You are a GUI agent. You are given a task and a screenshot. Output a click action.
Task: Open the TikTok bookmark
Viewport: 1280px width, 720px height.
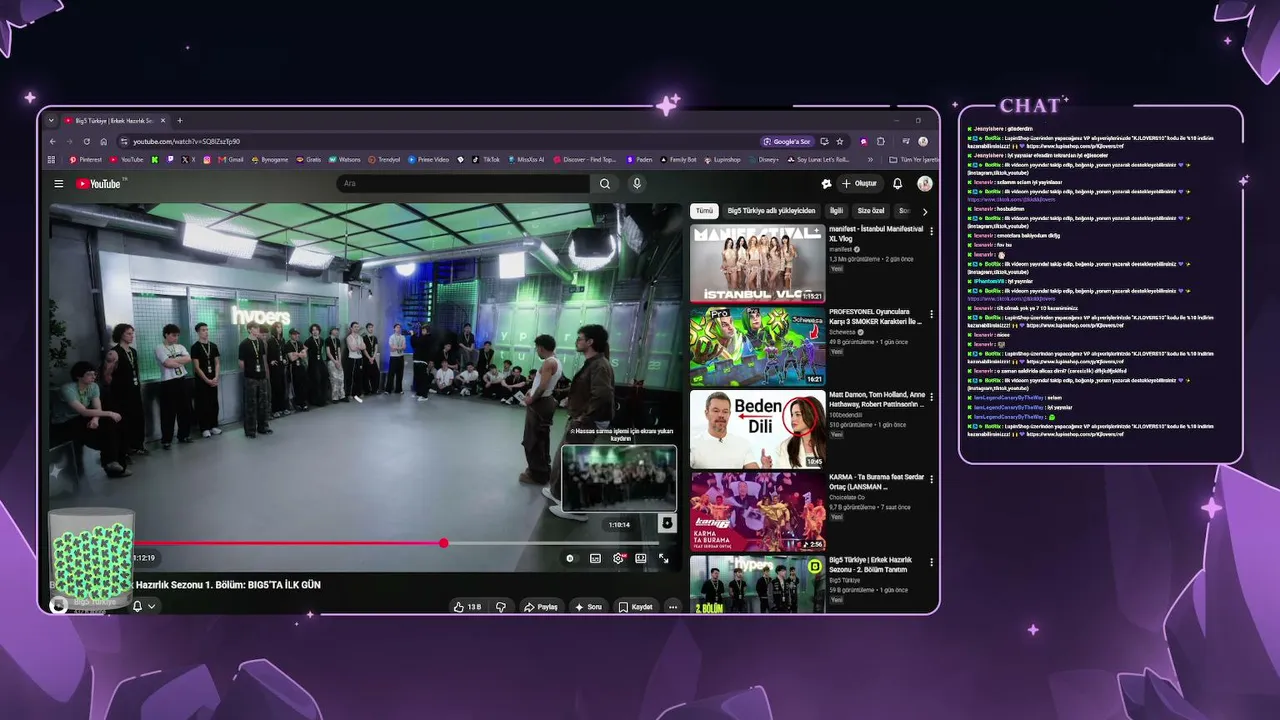point(487,159)
